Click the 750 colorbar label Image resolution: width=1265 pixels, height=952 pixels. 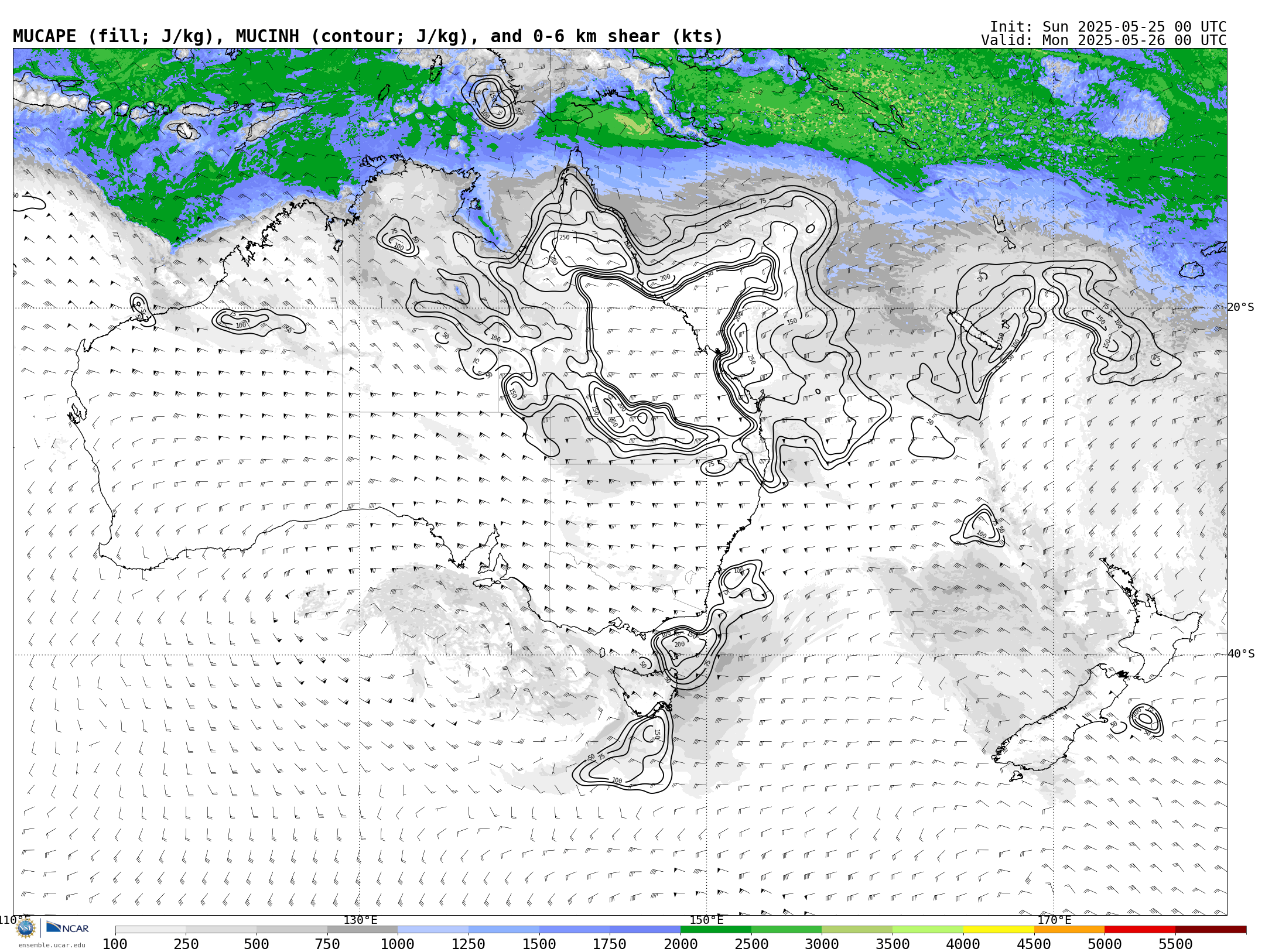pyautogui.click(x=327, y=944)
